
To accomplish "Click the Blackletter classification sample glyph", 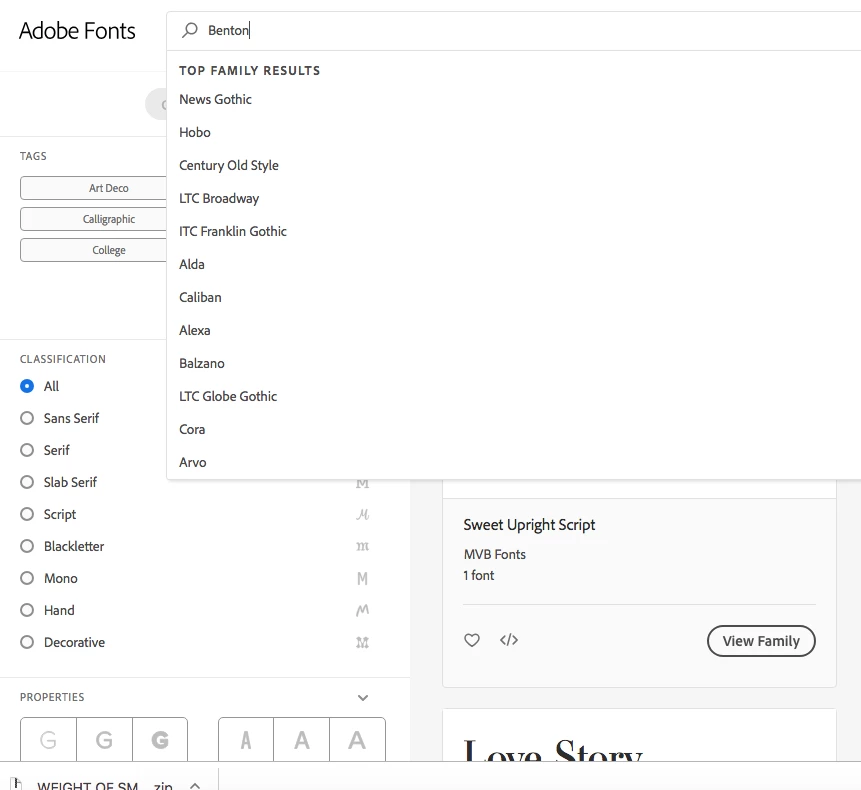I will click(x=362, y=546).
